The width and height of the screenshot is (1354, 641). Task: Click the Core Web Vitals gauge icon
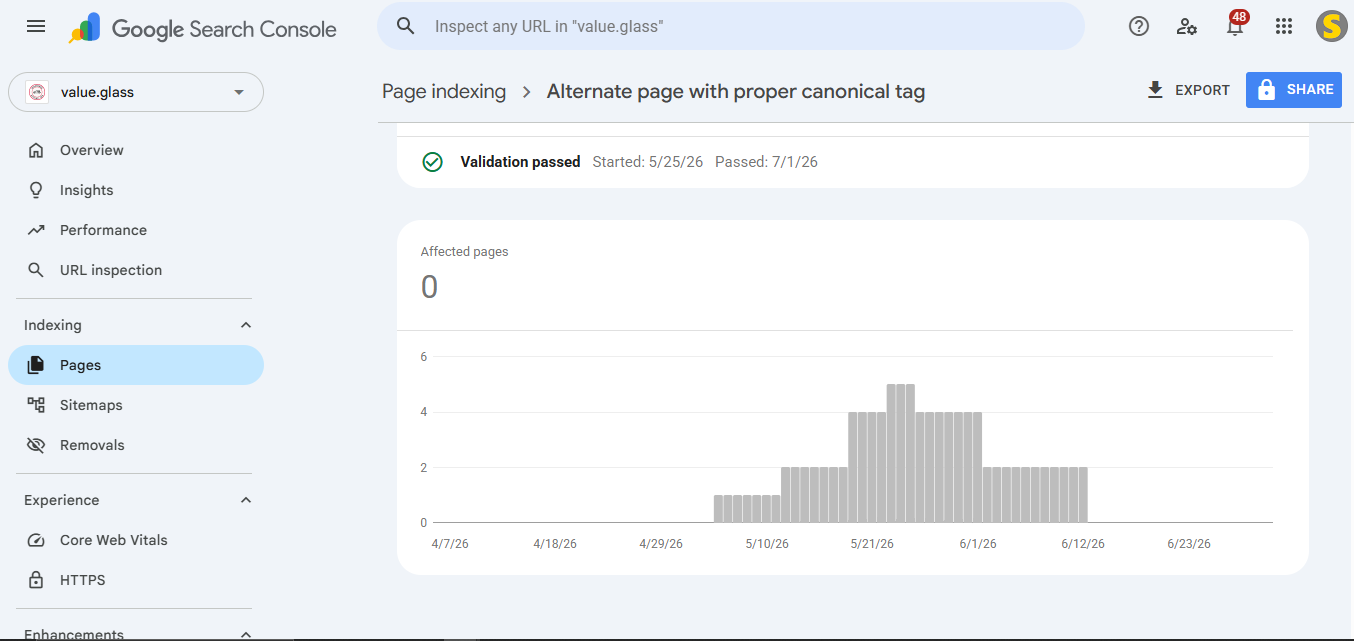pos(36,540)
